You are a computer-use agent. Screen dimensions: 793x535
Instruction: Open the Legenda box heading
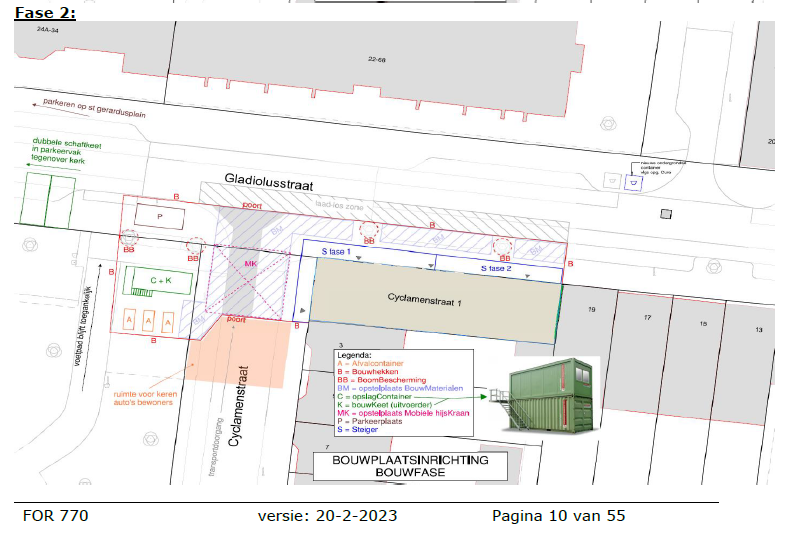tap(355, 356)
